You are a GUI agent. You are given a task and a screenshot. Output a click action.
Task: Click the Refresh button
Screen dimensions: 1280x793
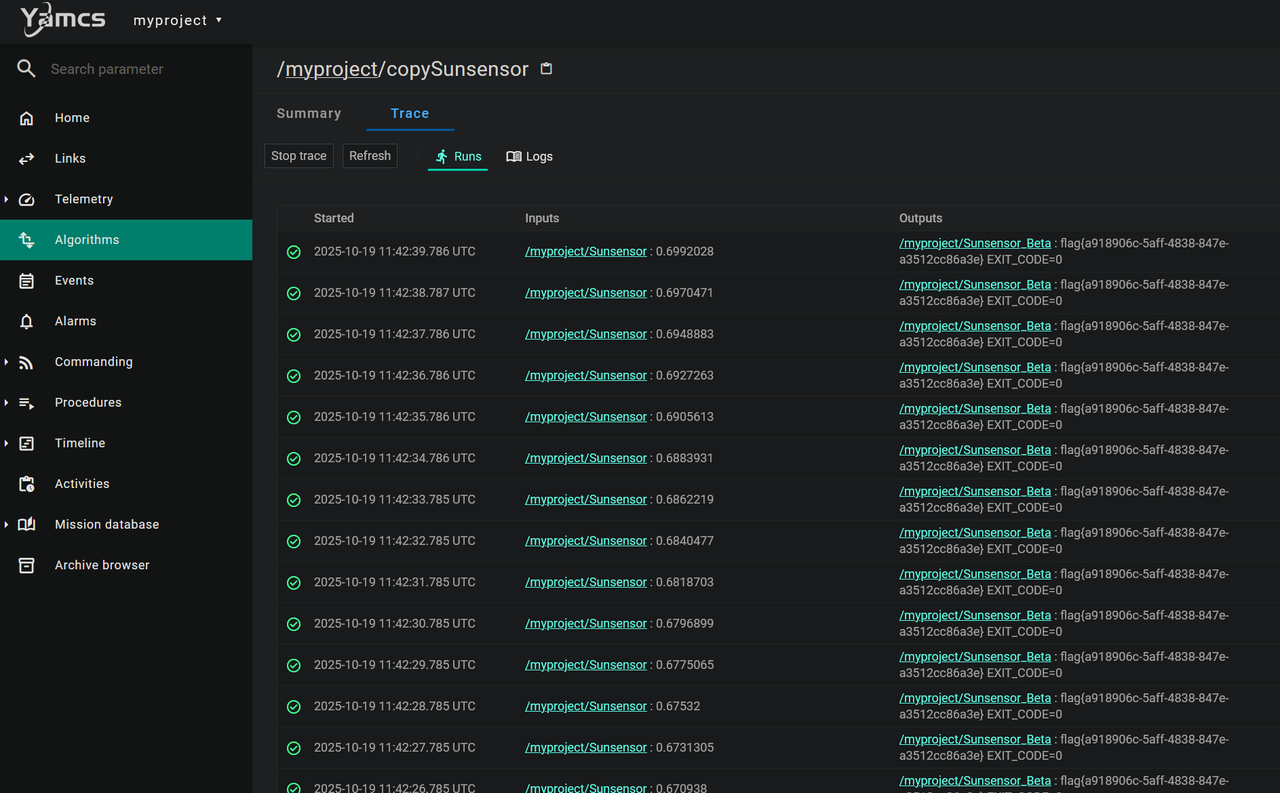[370, 156]
